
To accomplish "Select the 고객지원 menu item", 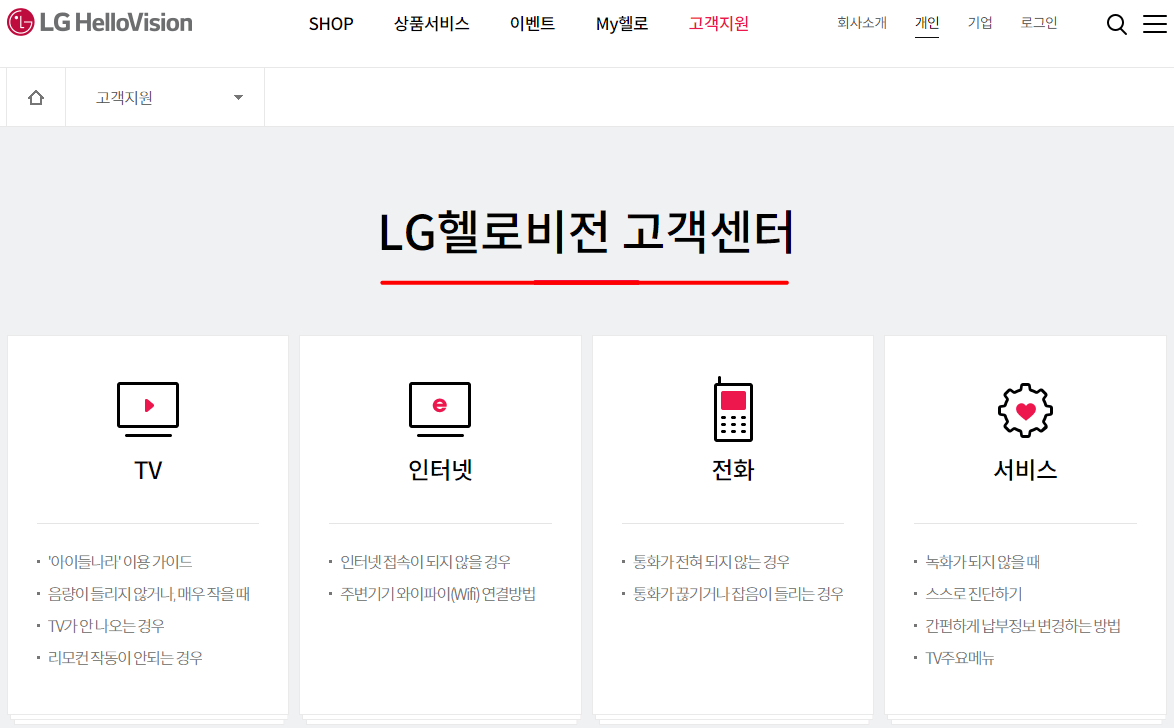I will (x=718, y=23).
